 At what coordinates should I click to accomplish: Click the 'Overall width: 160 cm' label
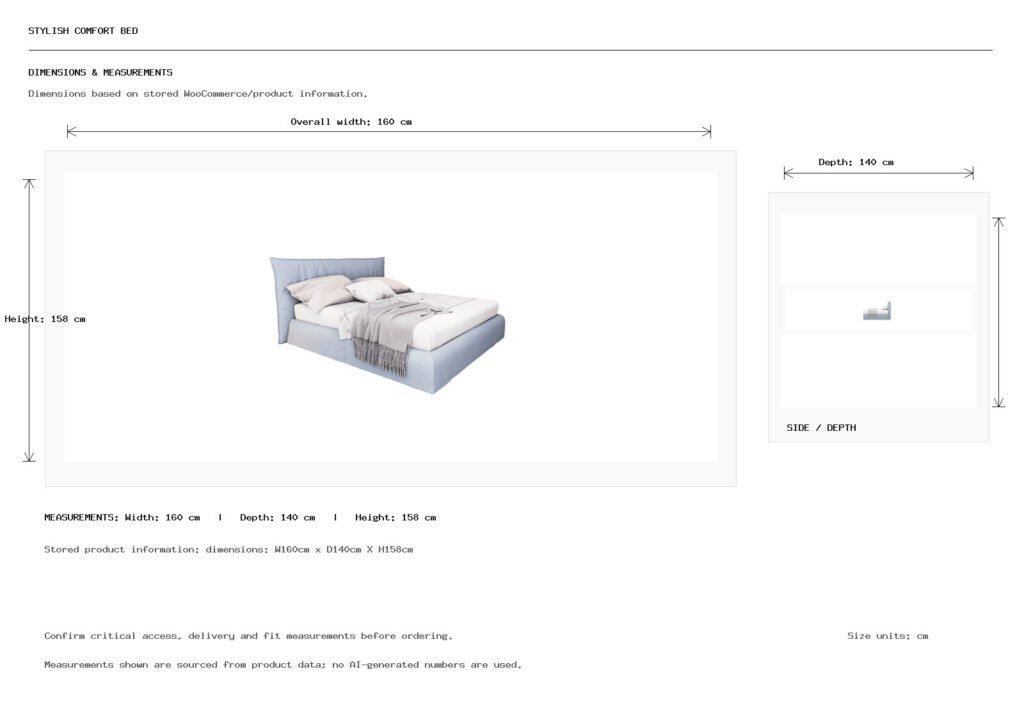click(351, 121)
